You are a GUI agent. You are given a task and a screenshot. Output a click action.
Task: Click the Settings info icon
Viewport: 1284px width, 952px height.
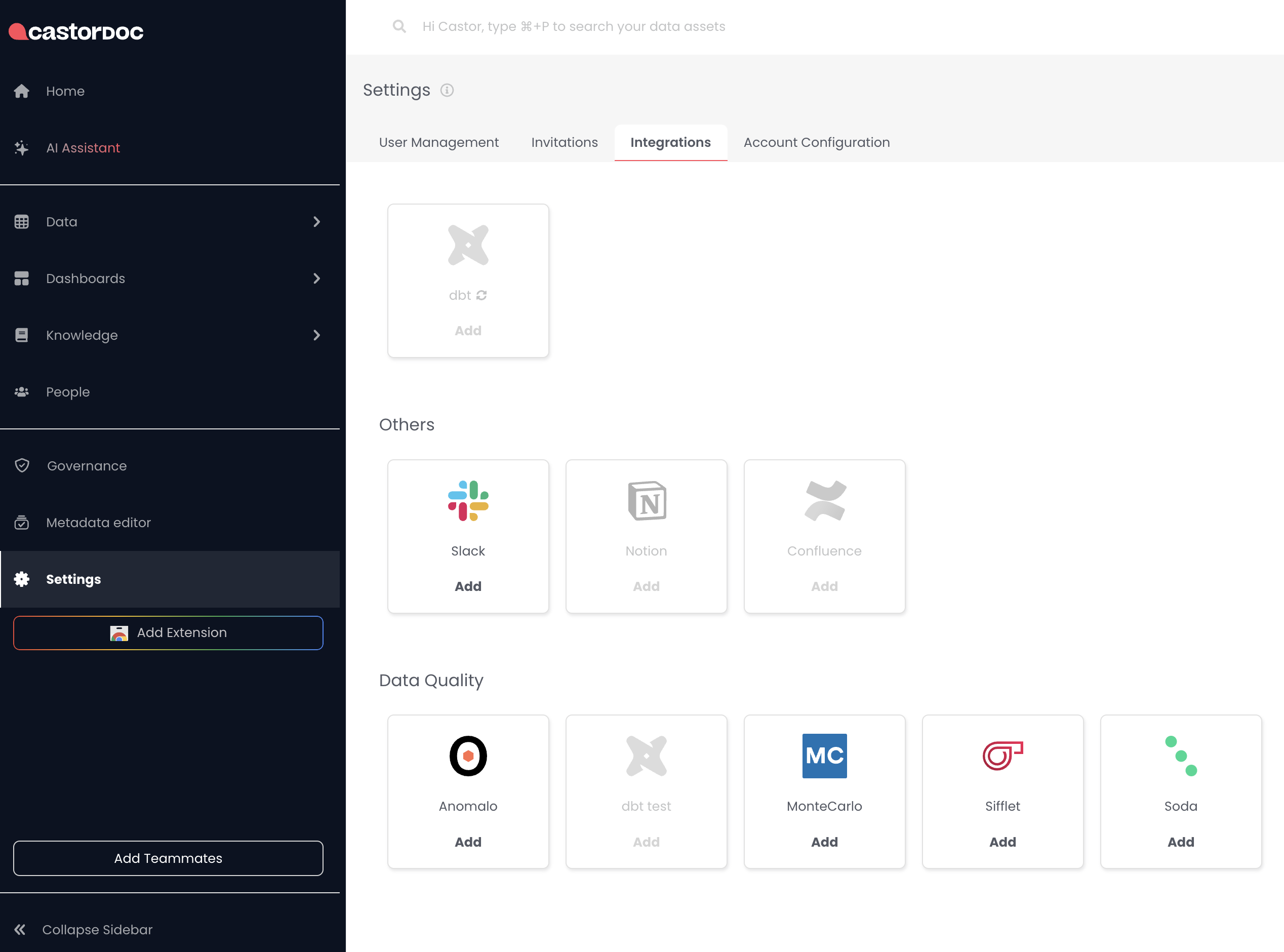(447, 91)
